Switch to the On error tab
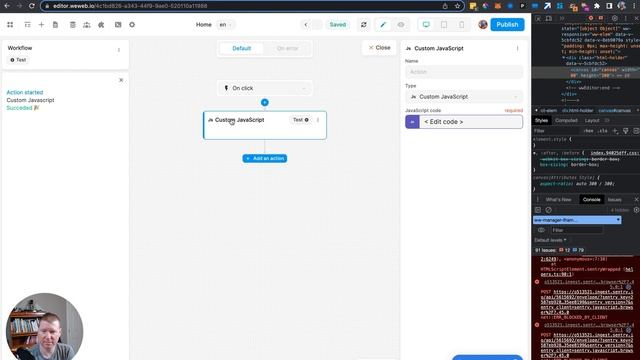This screenshot has width=640, height=360. (x=287, y=48)
